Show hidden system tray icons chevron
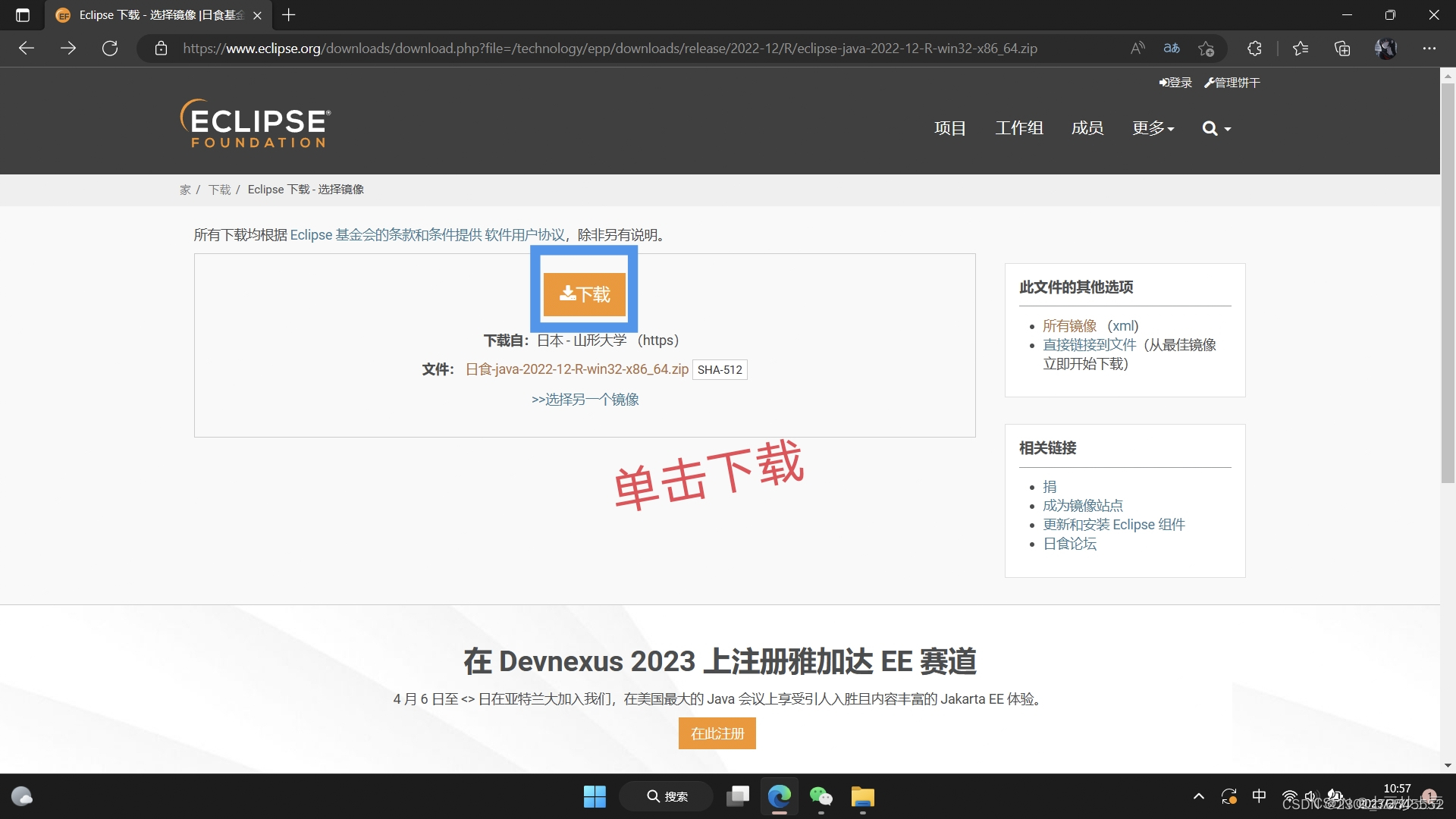1456x819 pixels. (1199, 796)
